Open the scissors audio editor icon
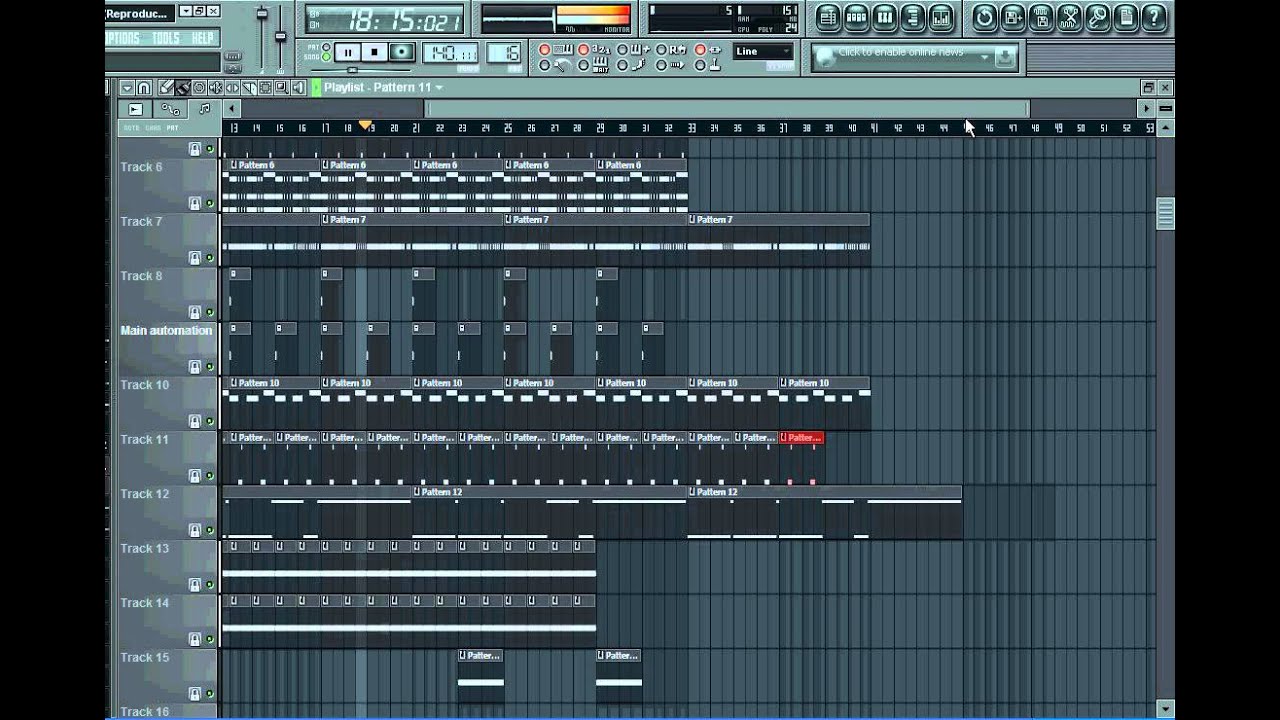Screen dimensions: 1280x720 [1069, 17]
